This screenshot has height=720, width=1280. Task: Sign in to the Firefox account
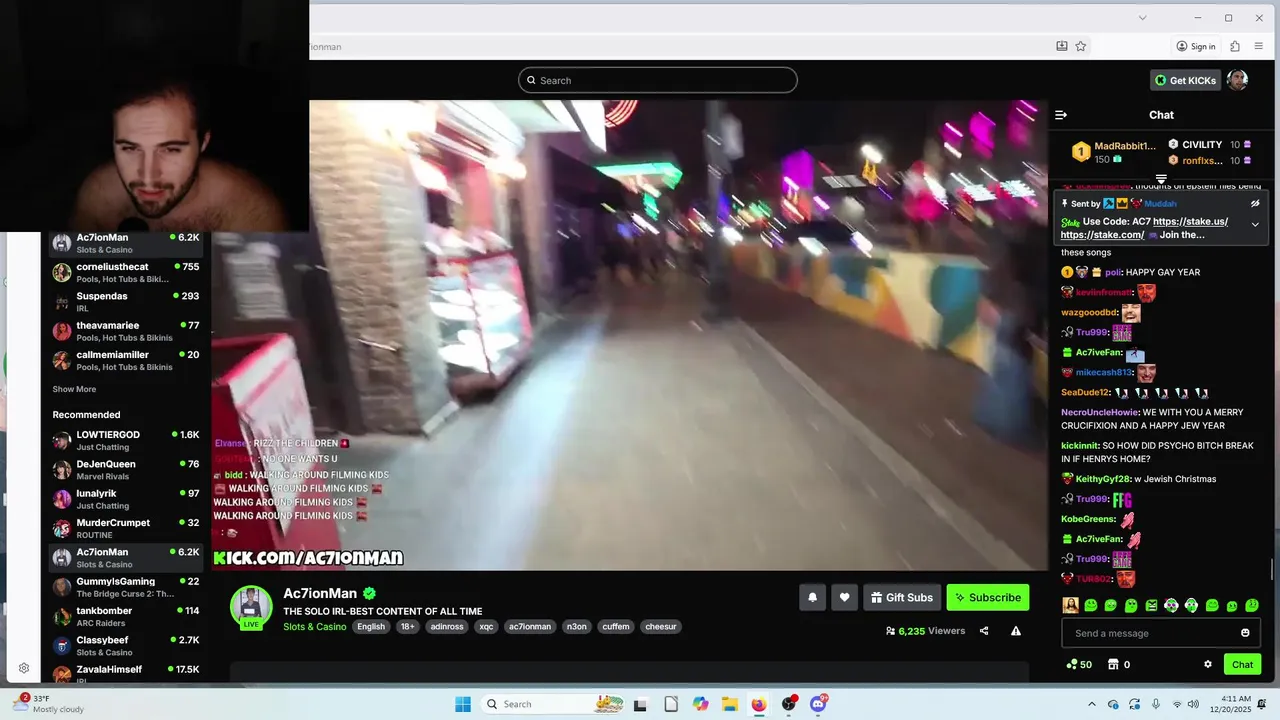[1196, 46]
